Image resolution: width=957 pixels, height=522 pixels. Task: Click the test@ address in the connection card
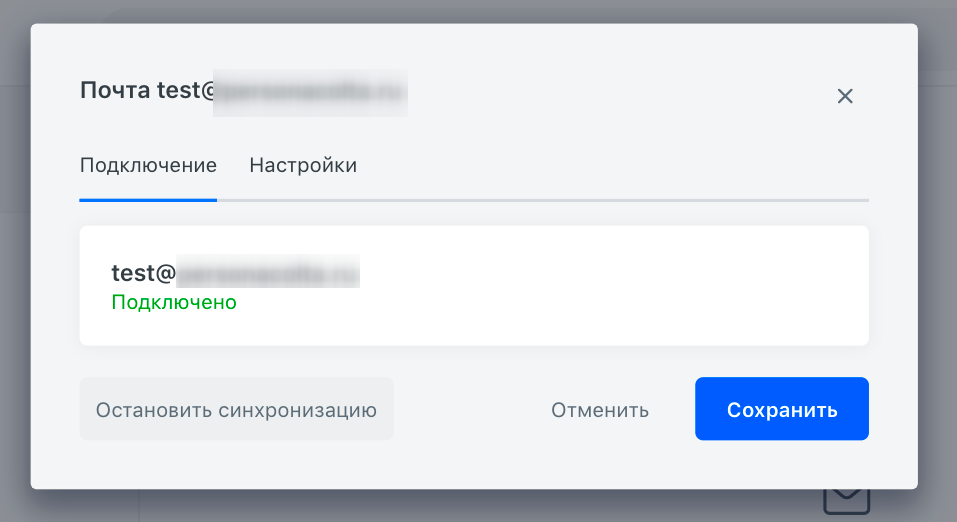[x=143, y=272]
